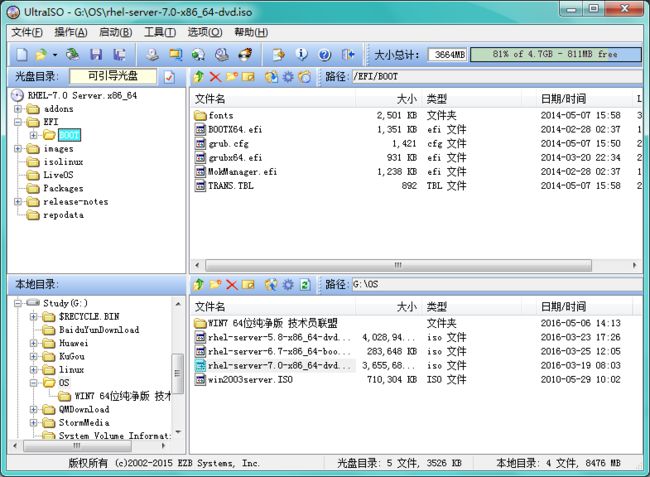Image resolution: width=650 pixels, height=477 pixels.
Task: Click New Folder icon in the image pane toolbar
Action: [232, 77]
